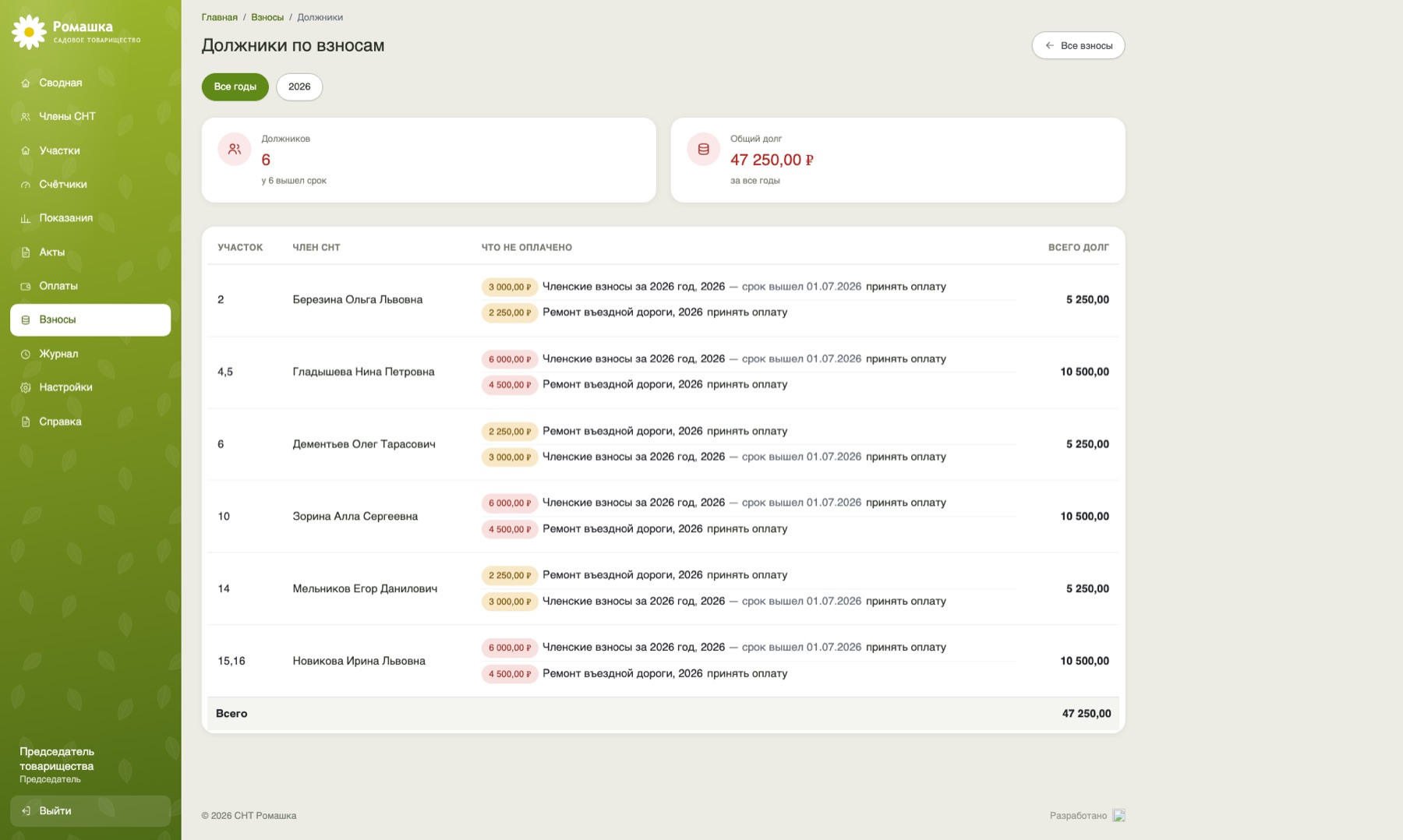Click the Настройки gear icon
This screenshot has width=1403, height=840.
click(x=26, y=387)
